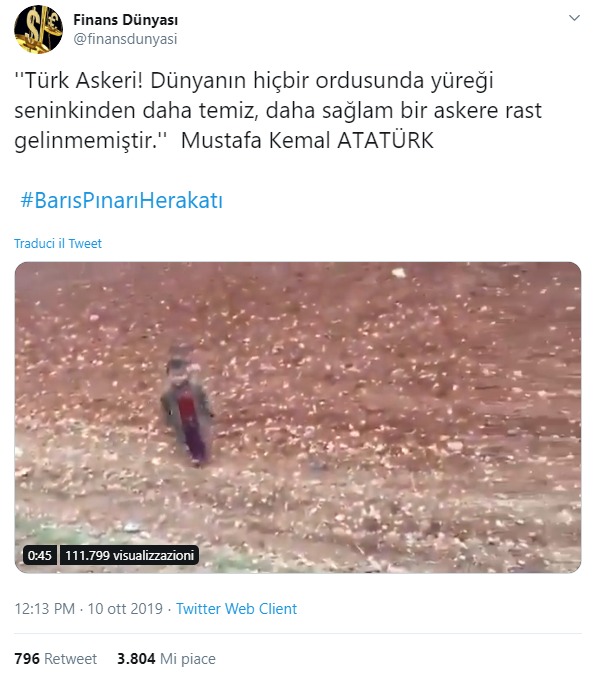Viewport: 595px width, 675px height.
Task: Open the #BarısPınarıHerakatı hashtag
Action: tap(121, 201)
